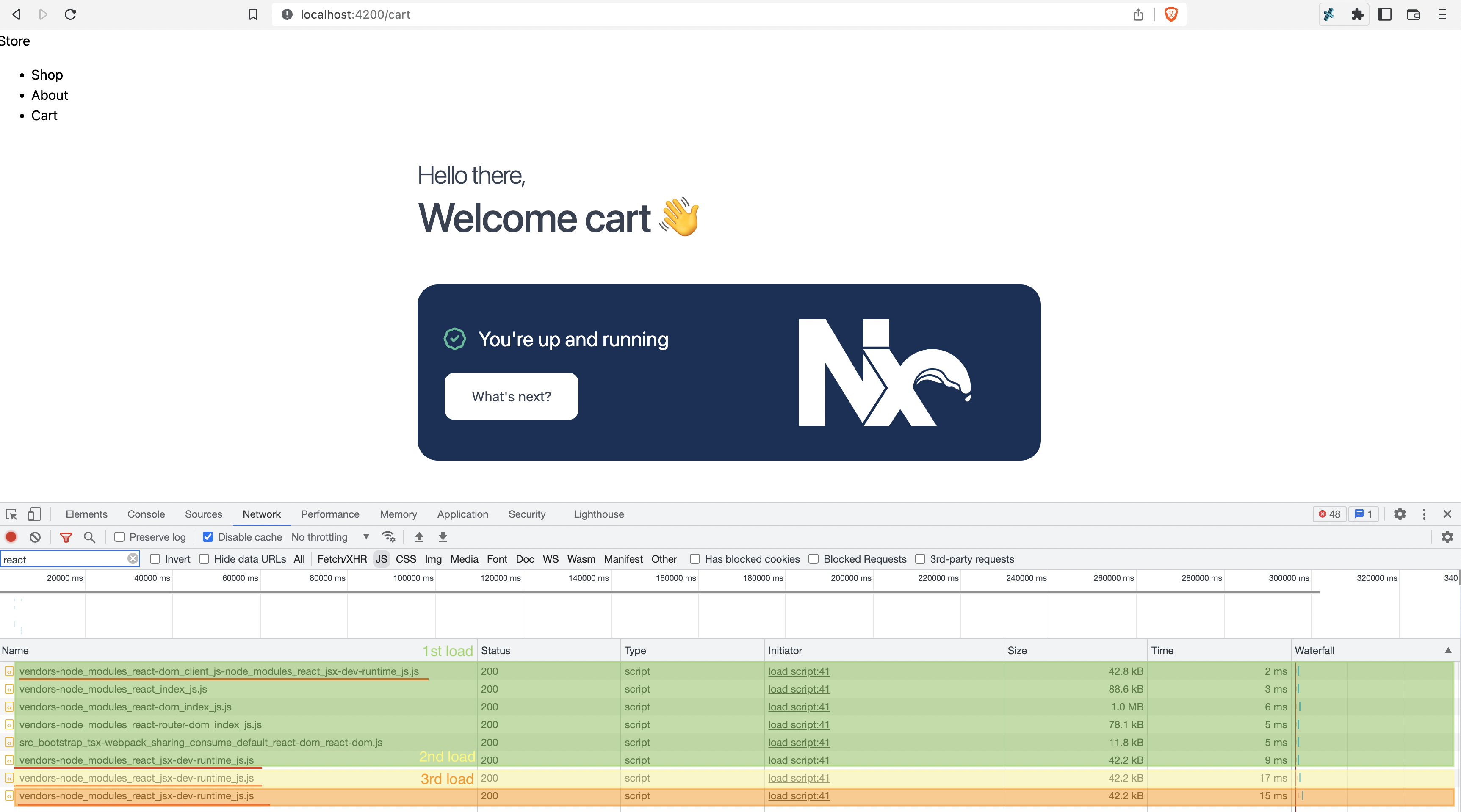Viewport: 1461px width, 812px height.
Task: Open network conditions wifi icon
Action: click(x=388, y=536)
